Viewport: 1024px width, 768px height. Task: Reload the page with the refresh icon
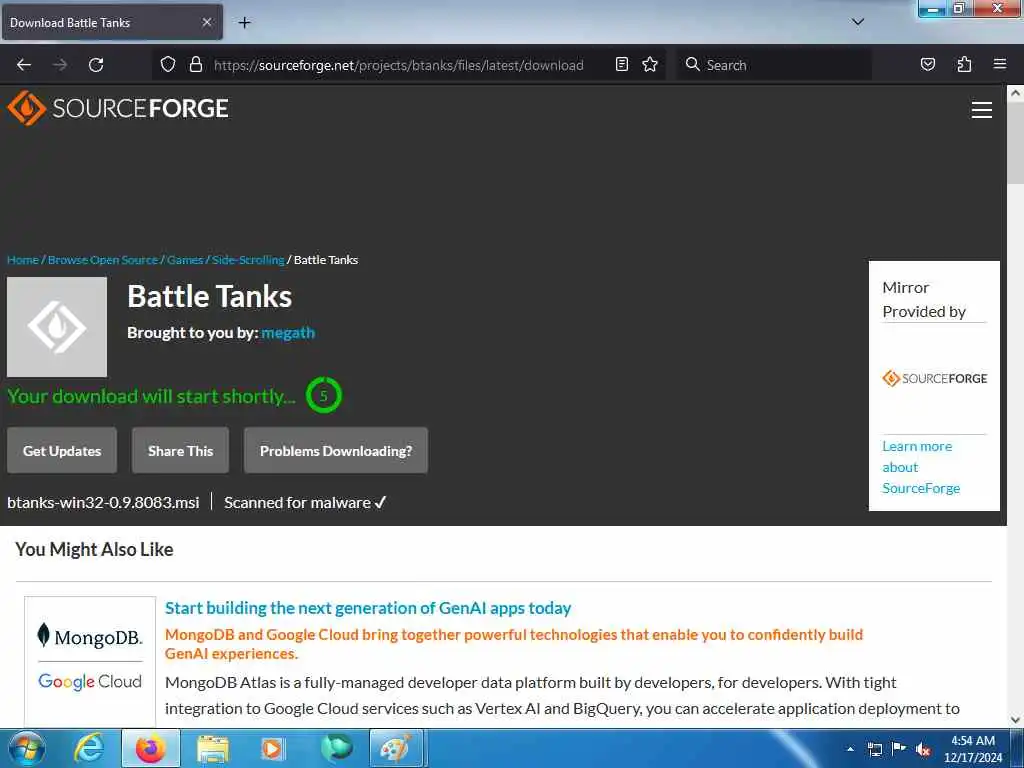point(96,65)
